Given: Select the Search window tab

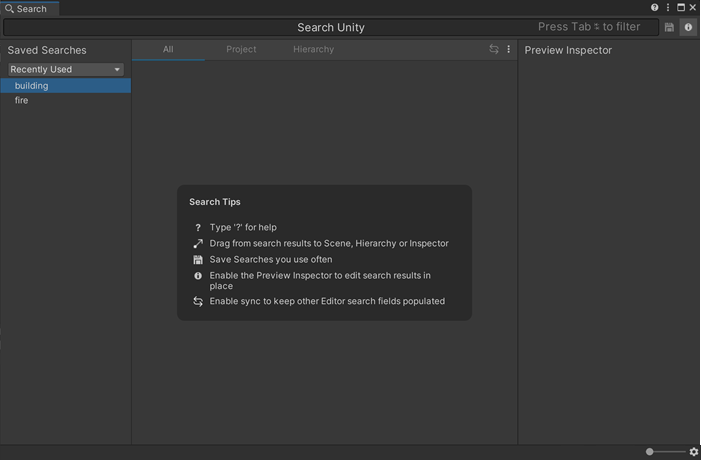Looking at the screenshot, I should click(30, 8).
